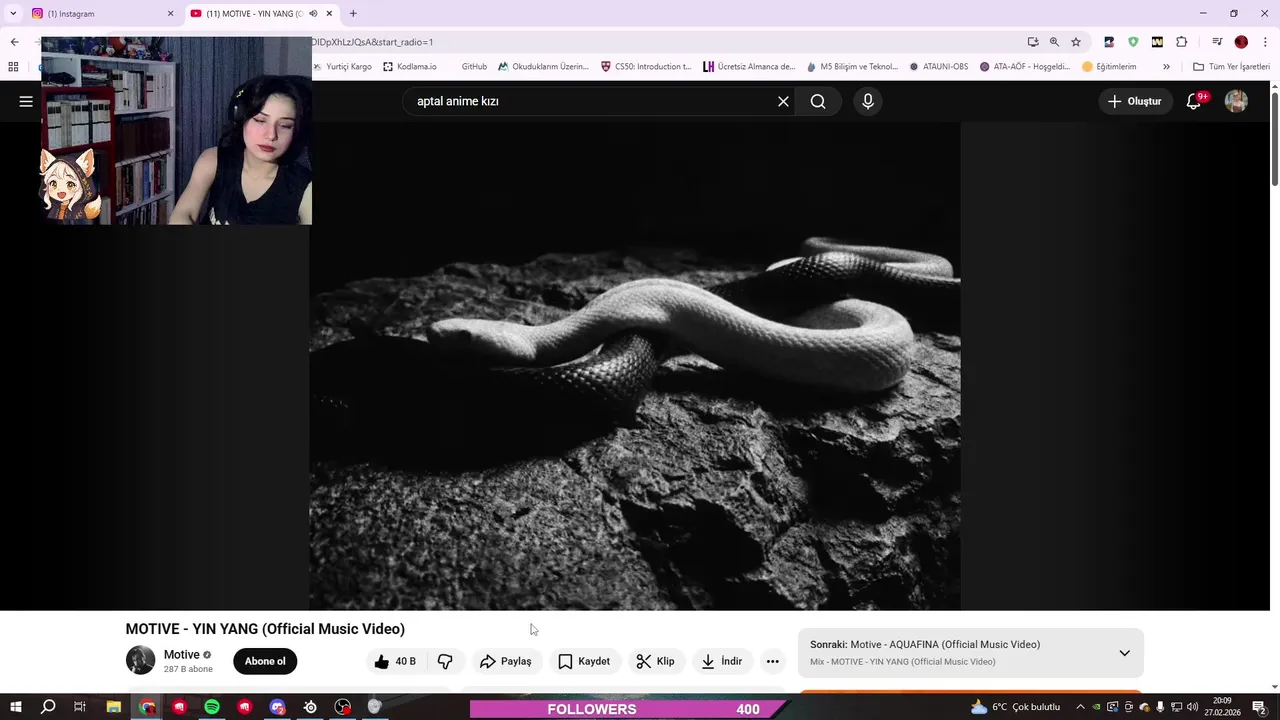Open the Windows notification center
The height and width of the screenshot is (720, 1280).
(x=1260, y=707)
